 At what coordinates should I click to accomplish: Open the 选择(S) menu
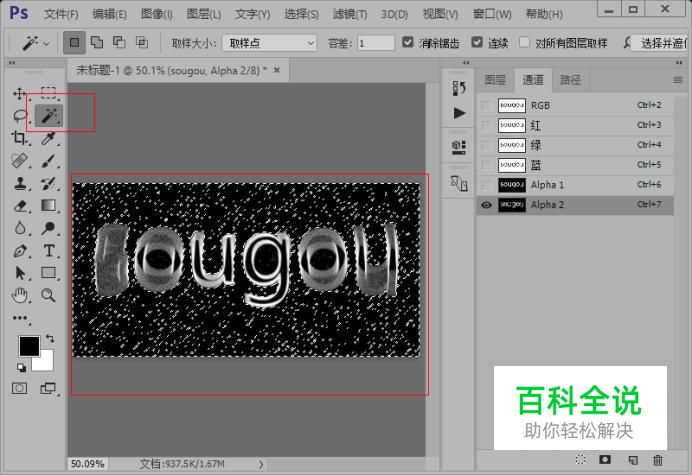(301, 14)
